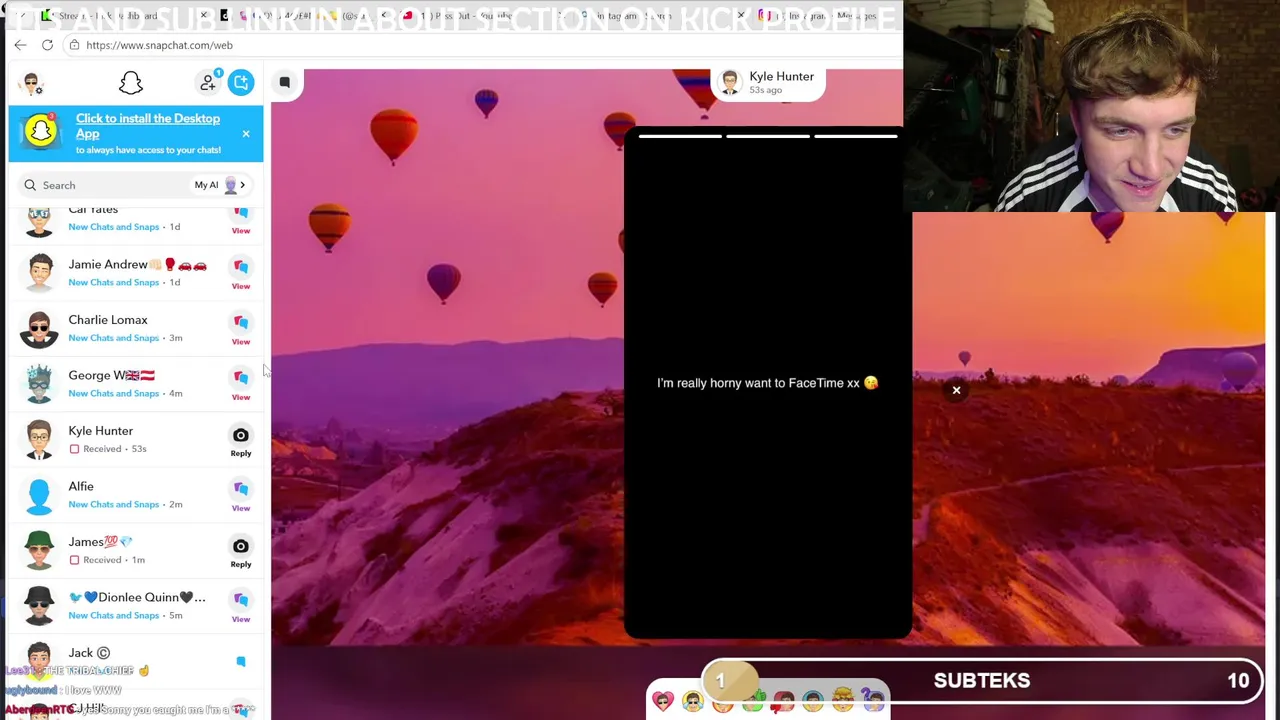The height and width of the screenshot is (720, 1280).
Task: Click the site info icon in address bar
Action: click(x=74, y=45)
